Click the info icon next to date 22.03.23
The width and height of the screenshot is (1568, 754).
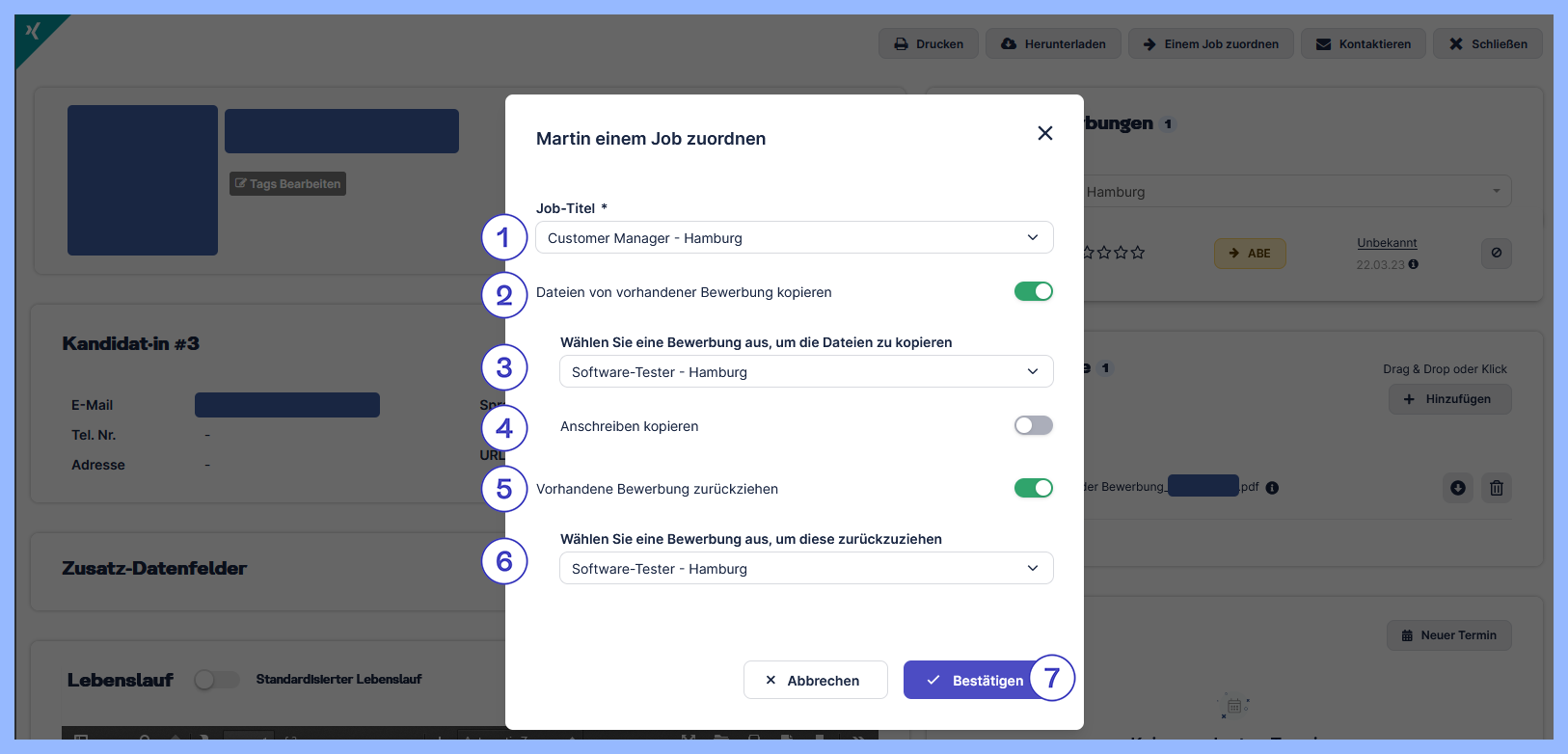pyautogui.click(x=1414, y=264)
